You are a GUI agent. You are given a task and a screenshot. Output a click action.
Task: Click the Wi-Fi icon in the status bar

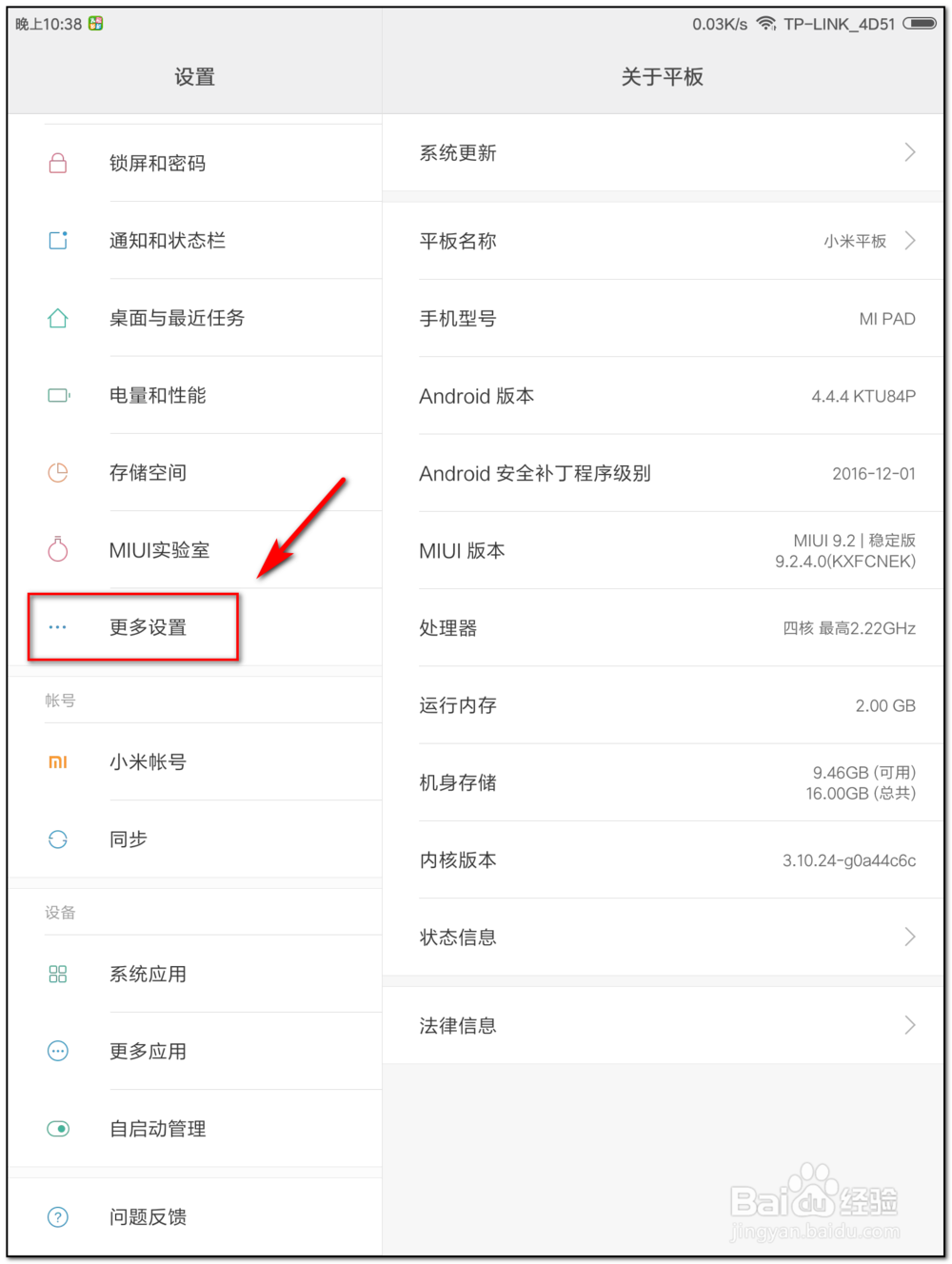pyautogui.click(x=767, y=24)
